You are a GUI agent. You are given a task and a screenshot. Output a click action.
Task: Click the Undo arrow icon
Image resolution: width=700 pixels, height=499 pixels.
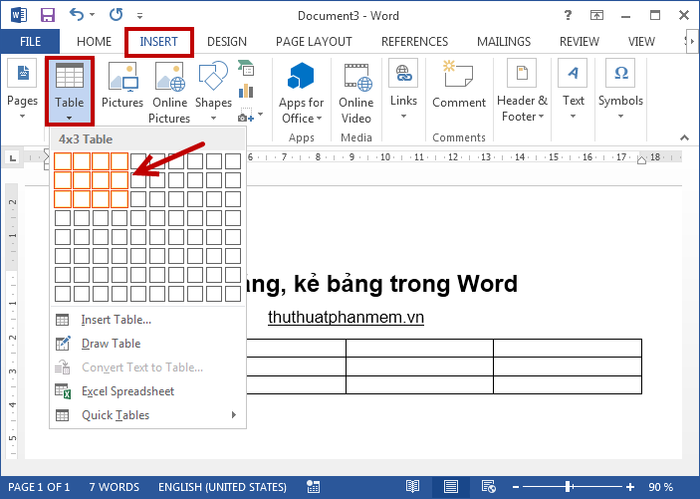77,15
